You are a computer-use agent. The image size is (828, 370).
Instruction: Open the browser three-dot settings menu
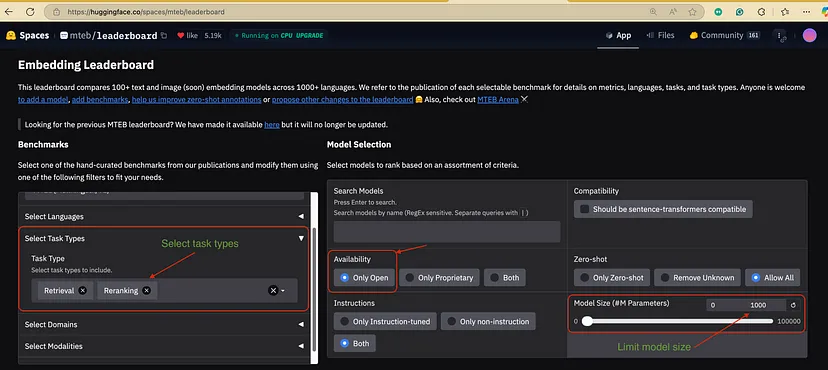click(806, 12)
